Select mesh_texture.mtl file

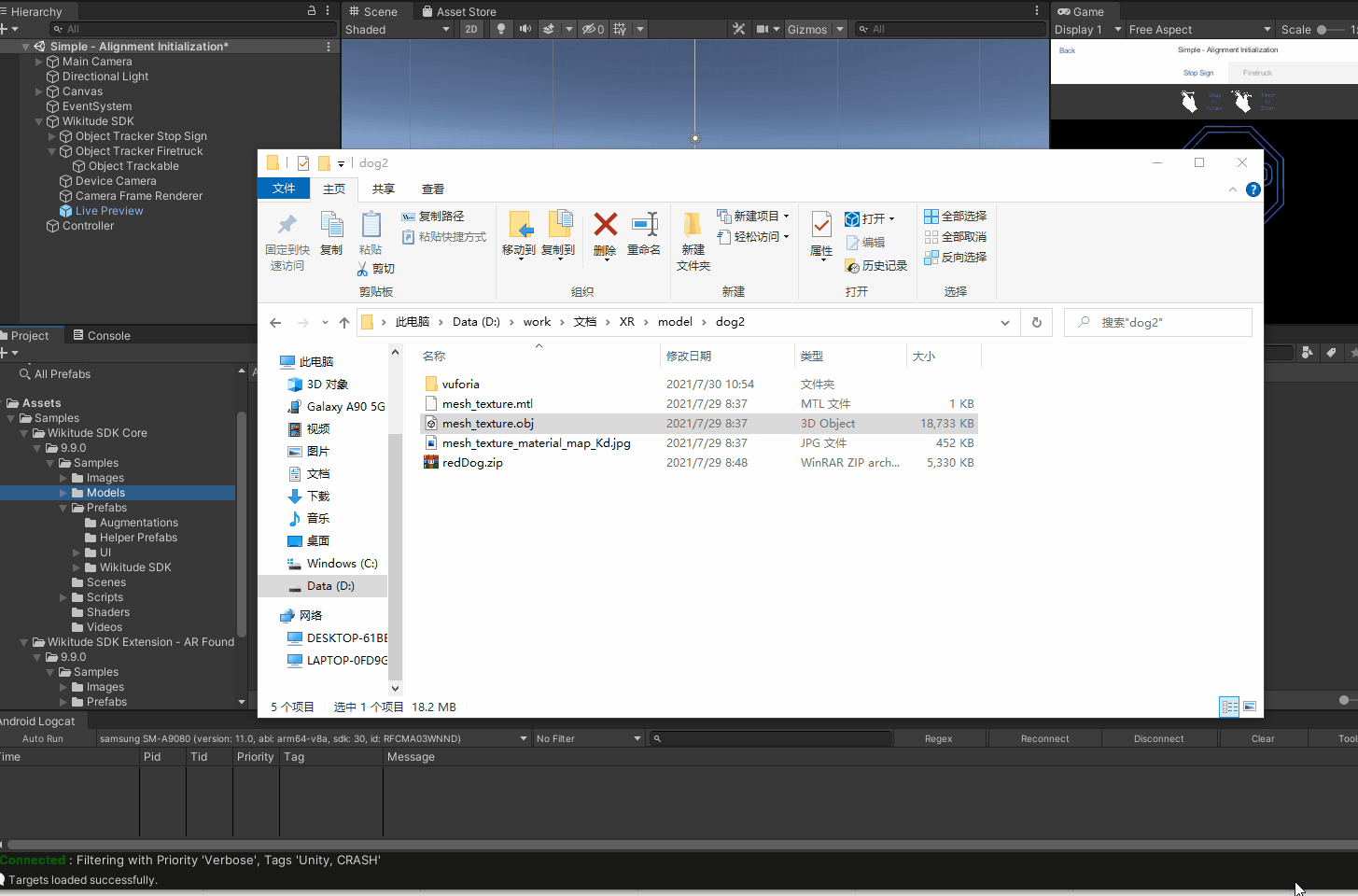coord(487,404)
